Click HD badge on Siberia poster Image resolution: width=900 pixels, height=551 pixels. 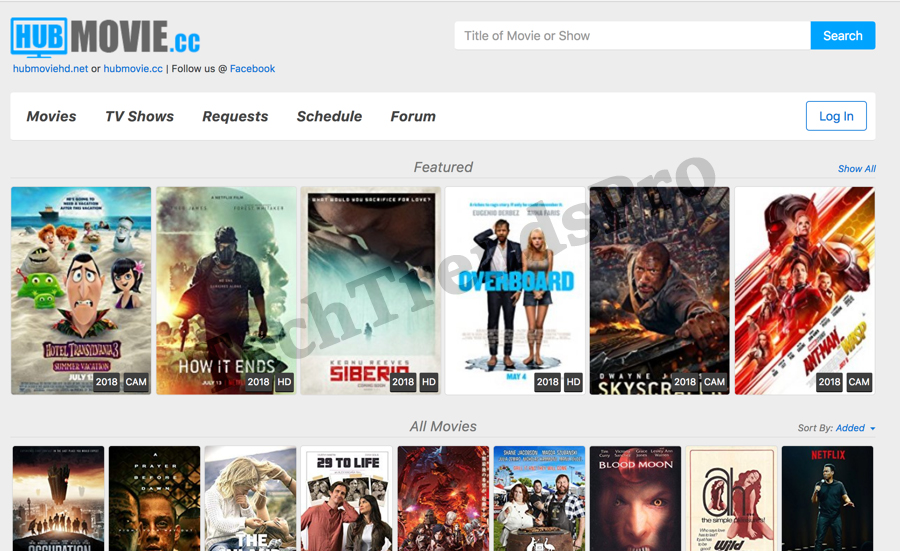[x=429, y=382]
